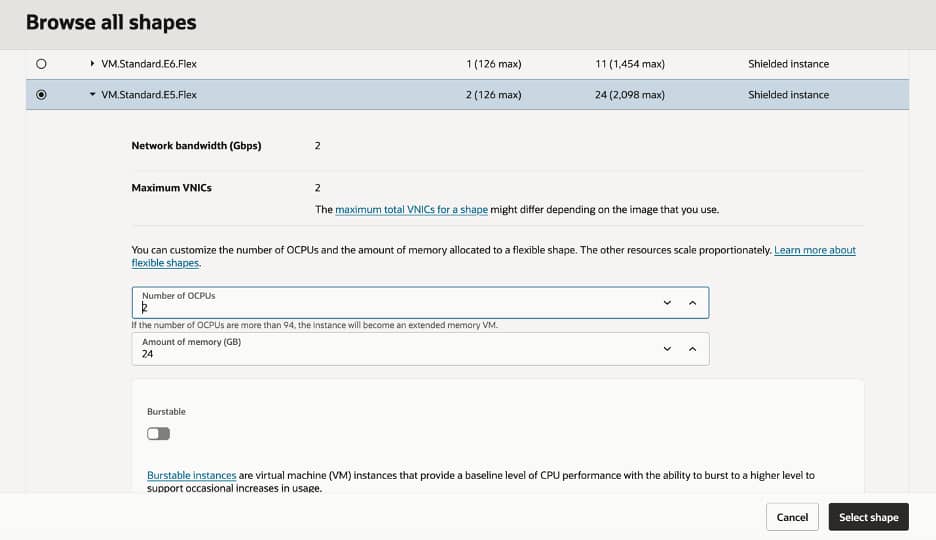The height and width of the screenshot is (540, 936).
Task: Click the Cancel button
Action: 792,517
